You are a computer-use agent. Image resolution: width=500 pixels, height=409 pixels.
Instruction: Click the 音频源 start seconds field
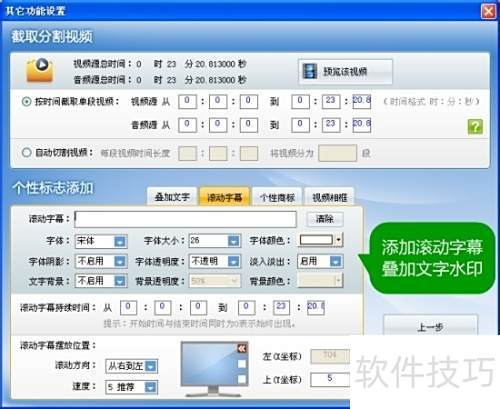pos(249,125)
